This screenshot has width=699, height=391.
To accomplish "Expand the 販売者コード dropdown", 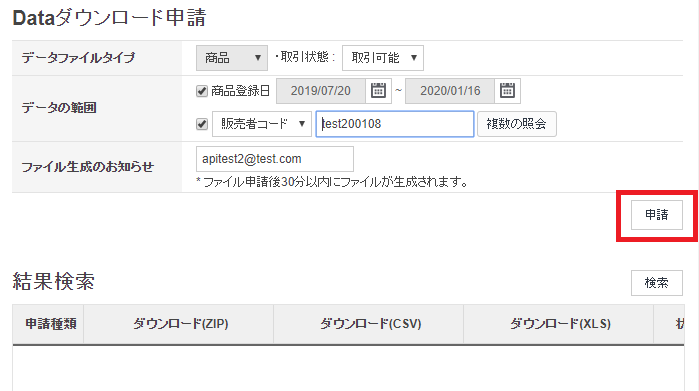I will [x=262, y=123].
